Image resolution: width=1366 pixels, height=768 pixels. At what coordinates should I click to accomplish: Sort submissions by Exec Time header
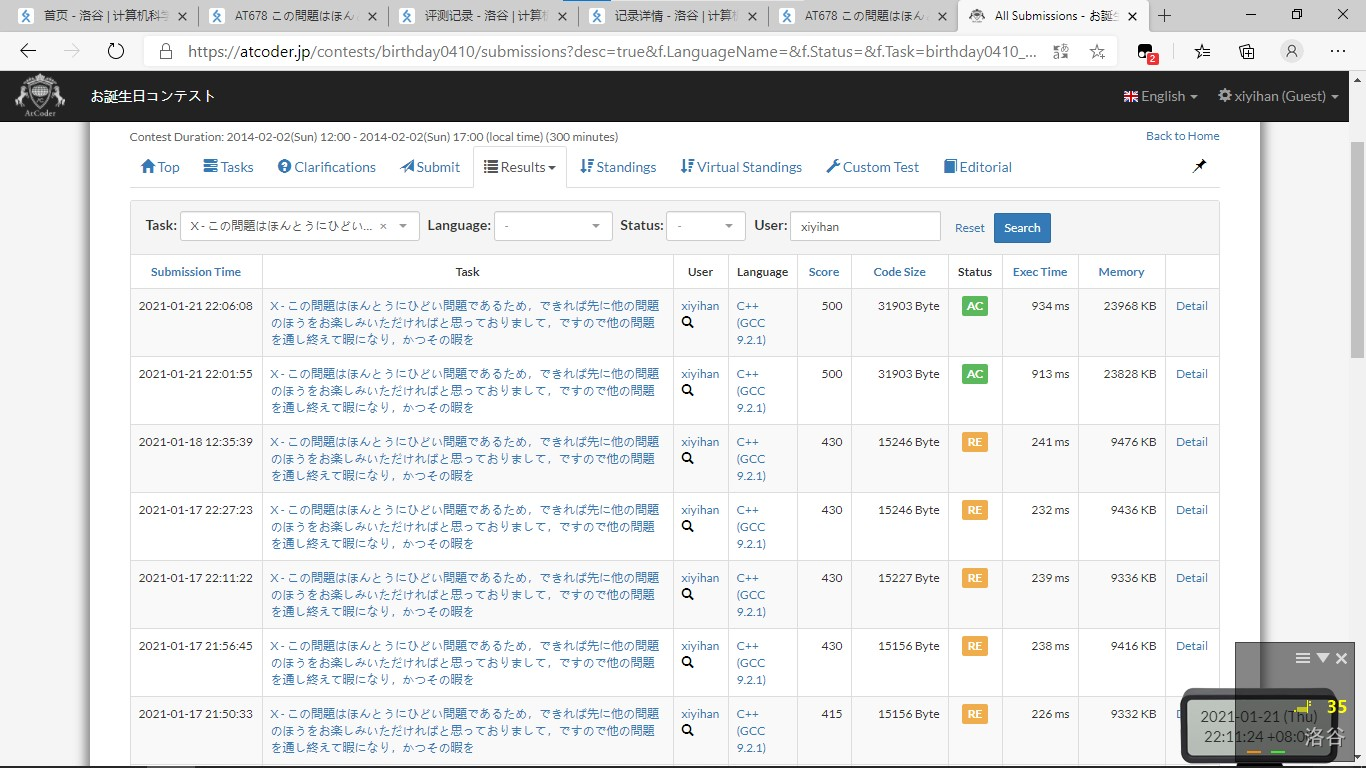click(1039, 272)
